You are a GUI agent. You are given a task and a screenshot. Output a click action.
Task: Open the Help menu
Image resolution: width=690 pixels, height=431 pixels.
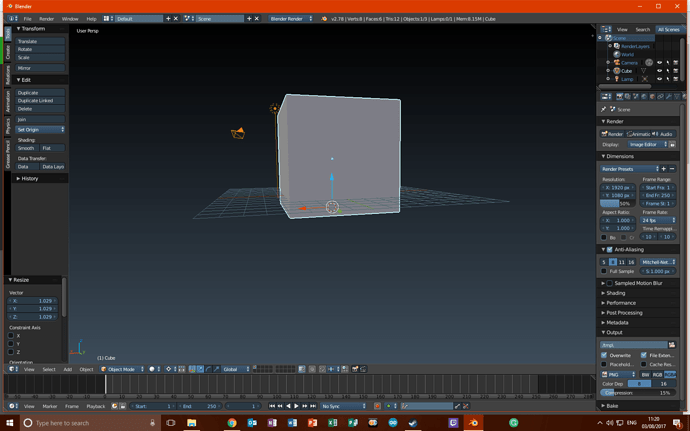91,19
